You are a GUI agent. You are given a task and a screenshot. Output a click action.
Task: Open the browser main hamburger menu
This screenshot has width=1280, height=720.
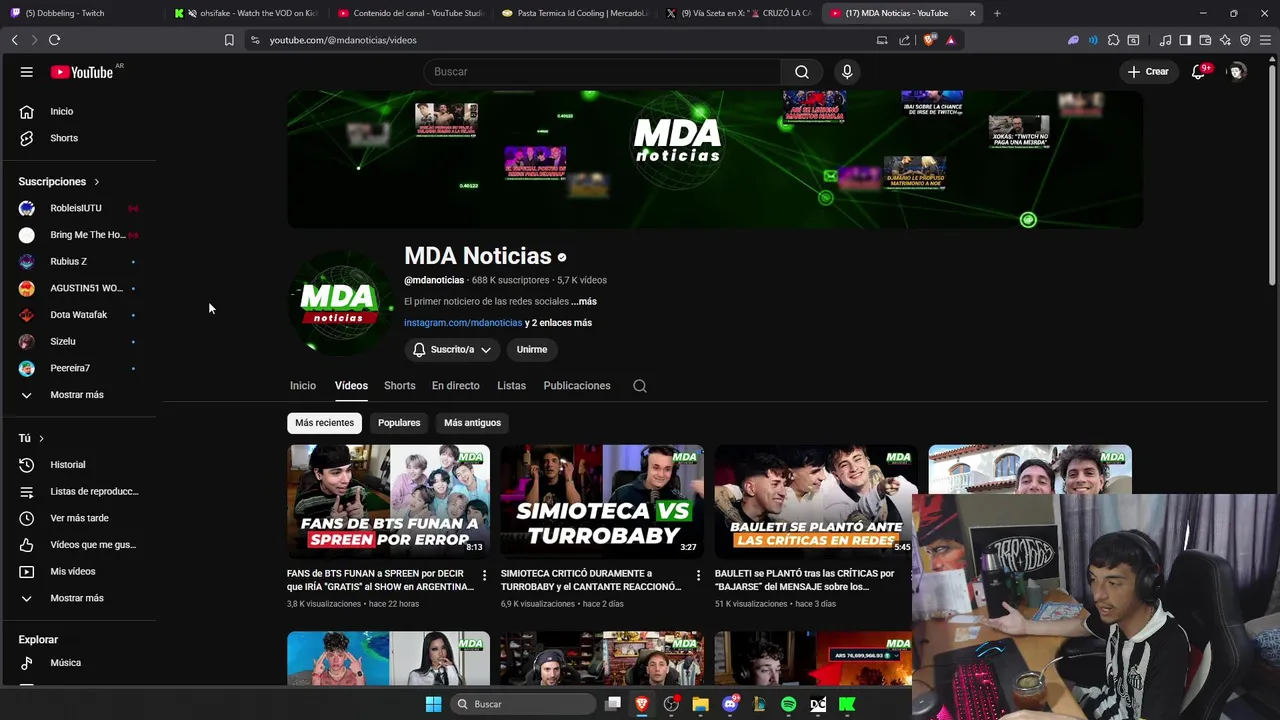coord(1265,40)
